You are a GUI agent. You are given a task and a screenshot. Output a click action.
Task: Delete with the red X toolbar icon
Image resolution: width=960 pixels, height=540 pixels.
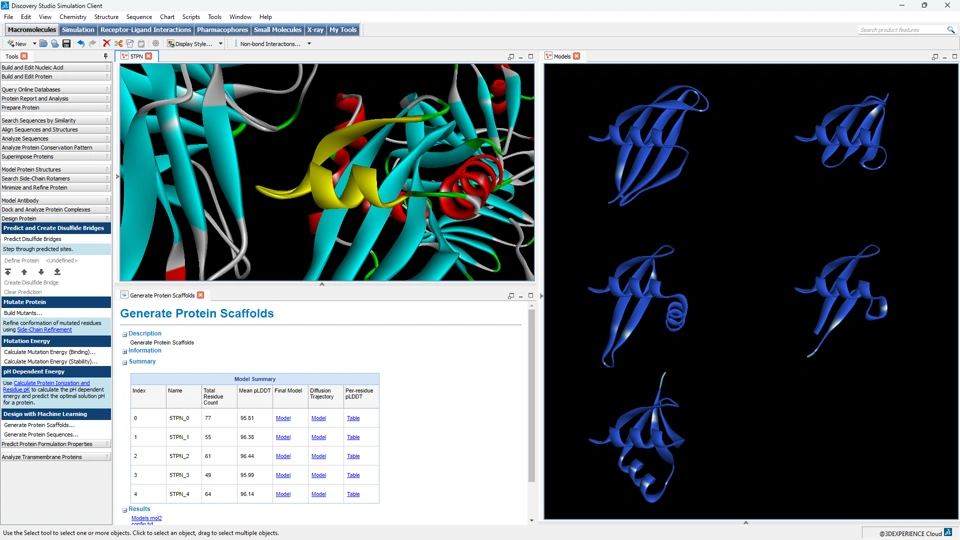click(x=107, y=43)
